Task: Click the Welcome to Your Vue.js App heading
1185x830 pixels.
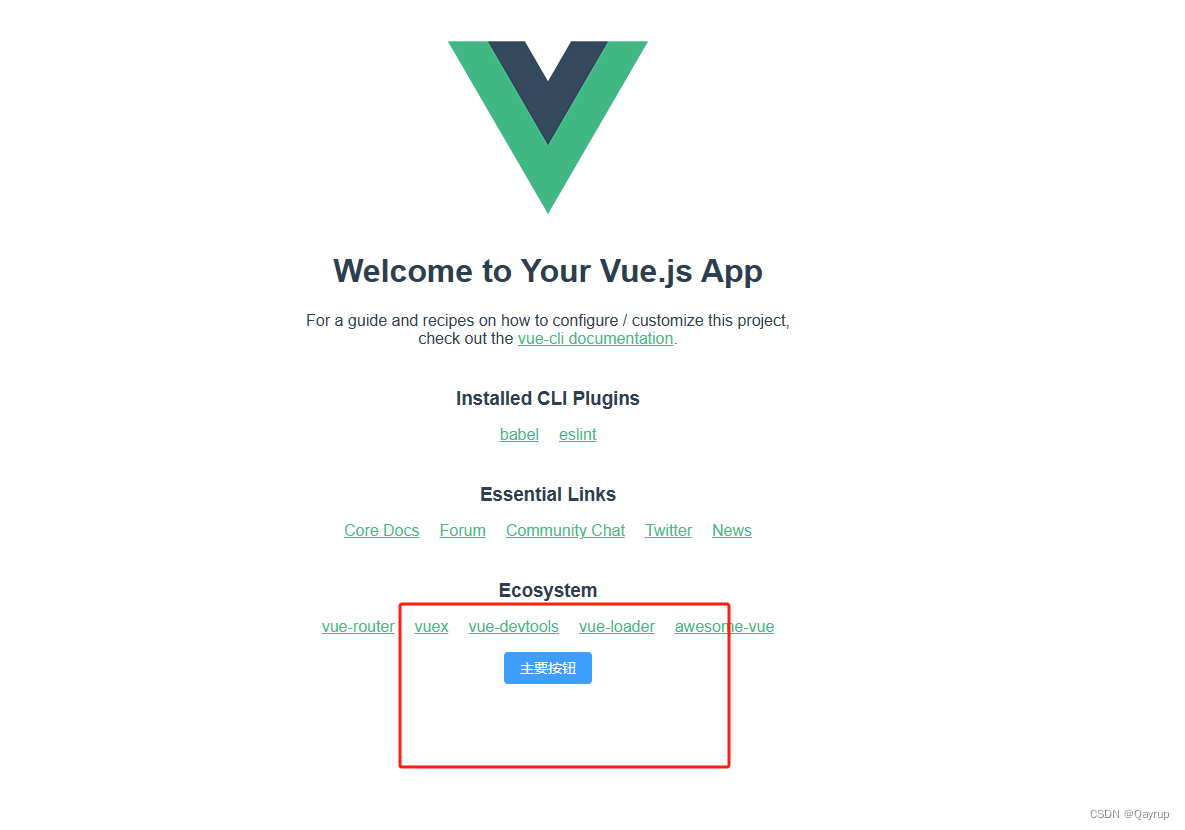Action: (548, 271)
